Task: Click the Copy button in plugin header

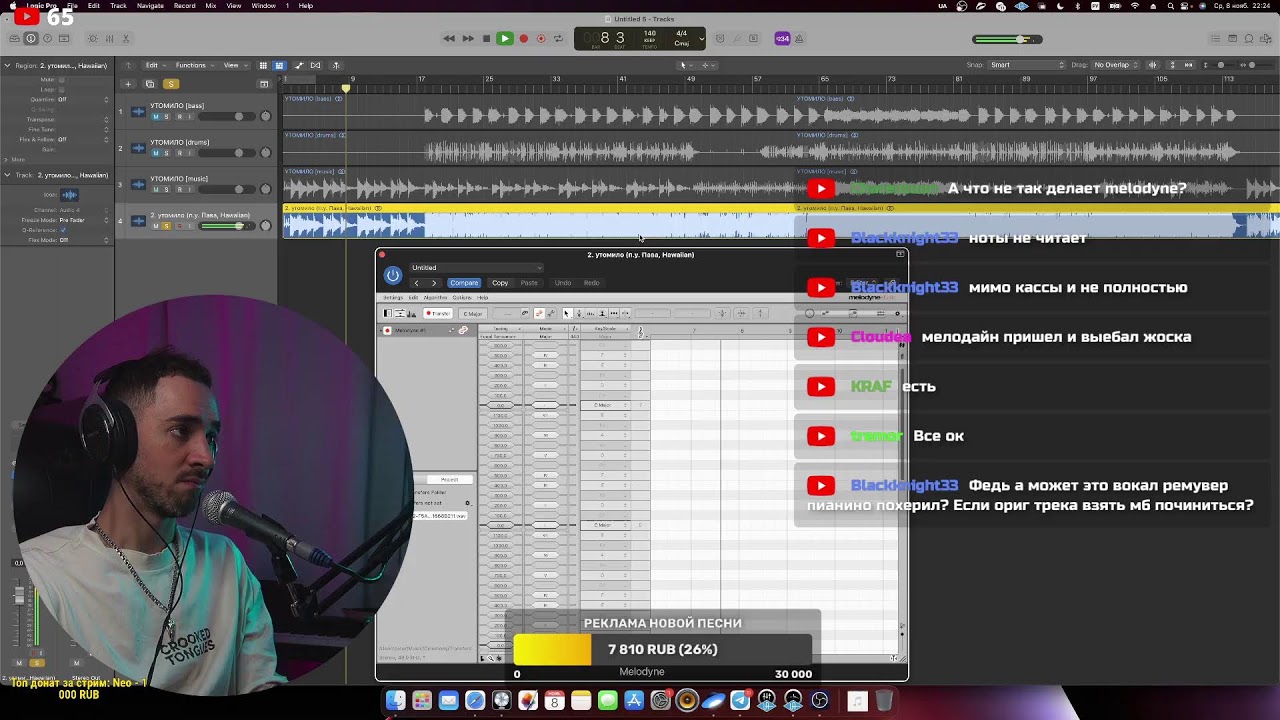Action: [x=500, y=283]
